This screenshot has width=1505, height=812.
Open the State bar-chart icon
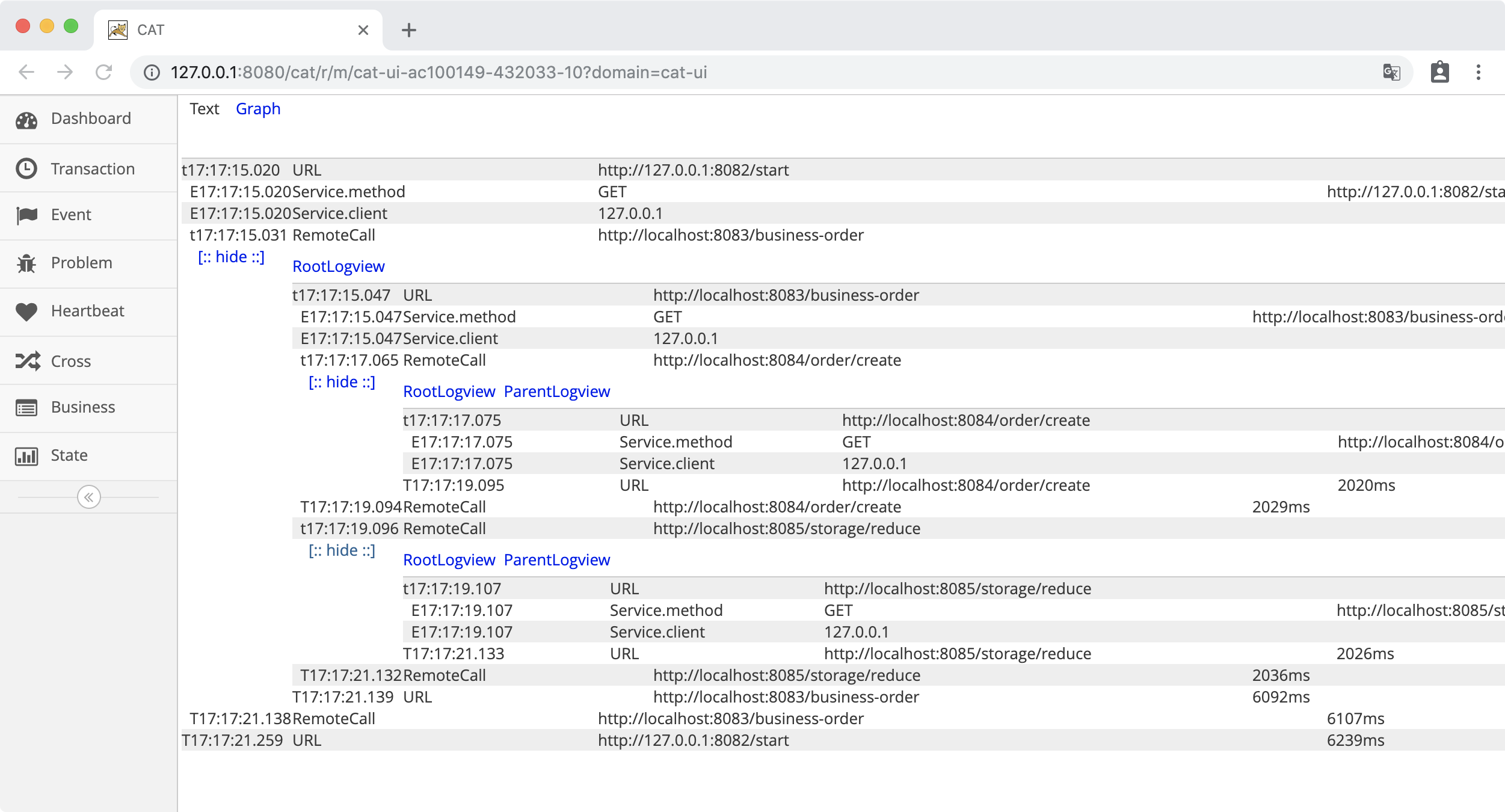click(26, 456)
